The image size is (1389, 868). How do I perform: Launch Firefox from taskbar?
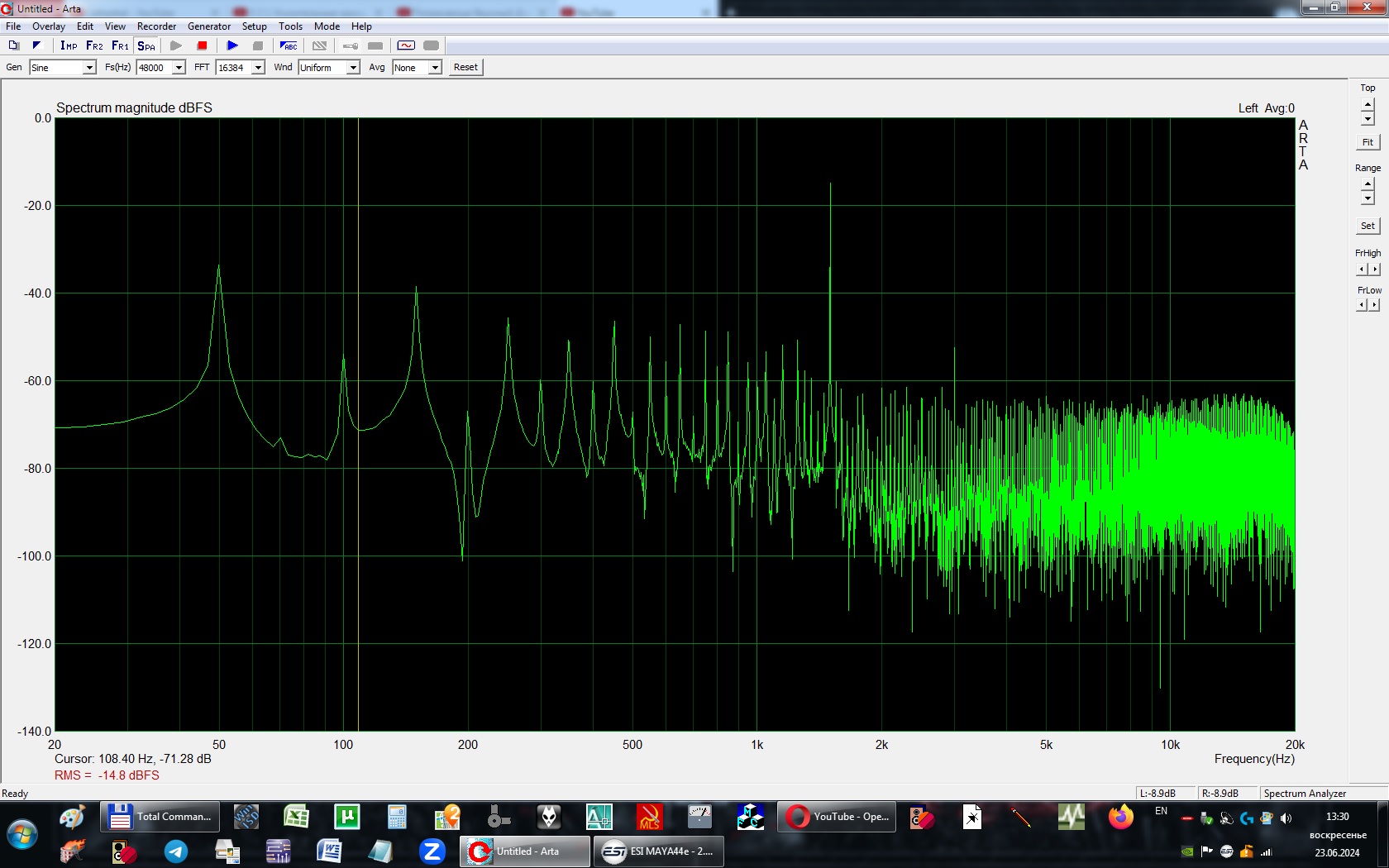click(1121, 817)
